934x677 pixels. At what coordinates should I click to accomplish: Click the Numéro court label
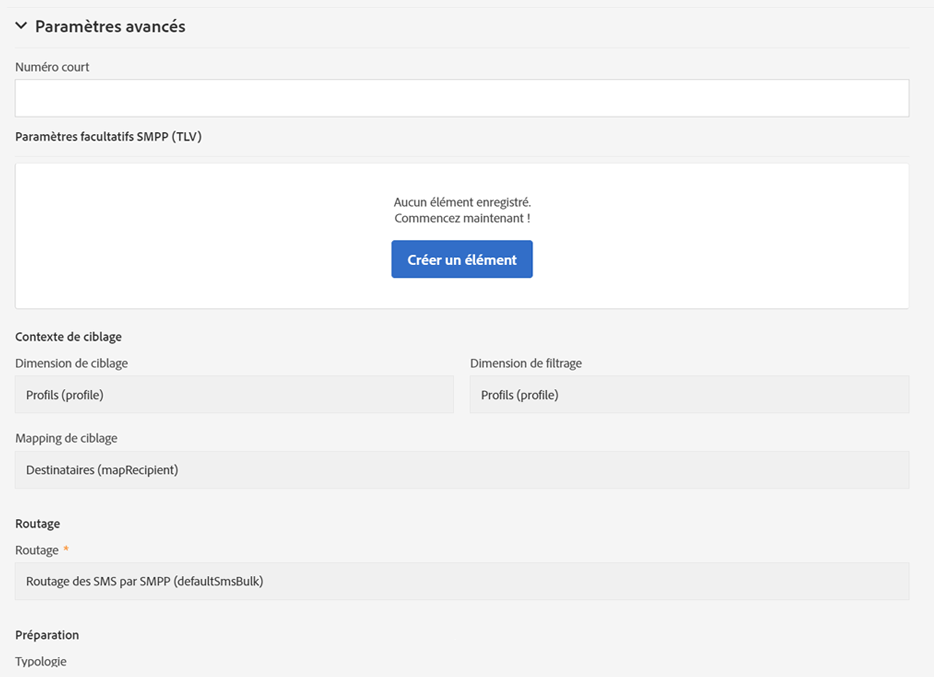[x=52, y=67]
